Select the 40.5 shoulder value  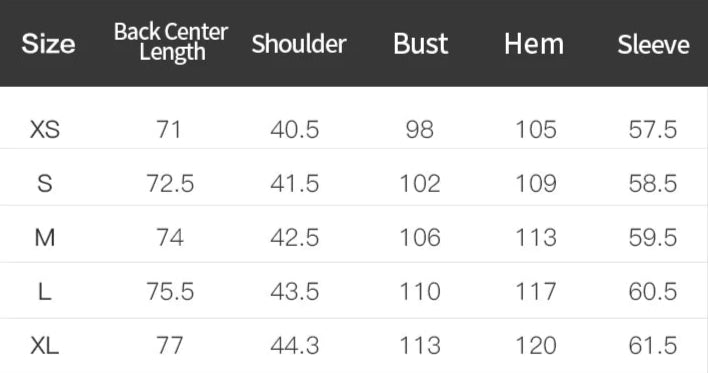coord(295,130)
